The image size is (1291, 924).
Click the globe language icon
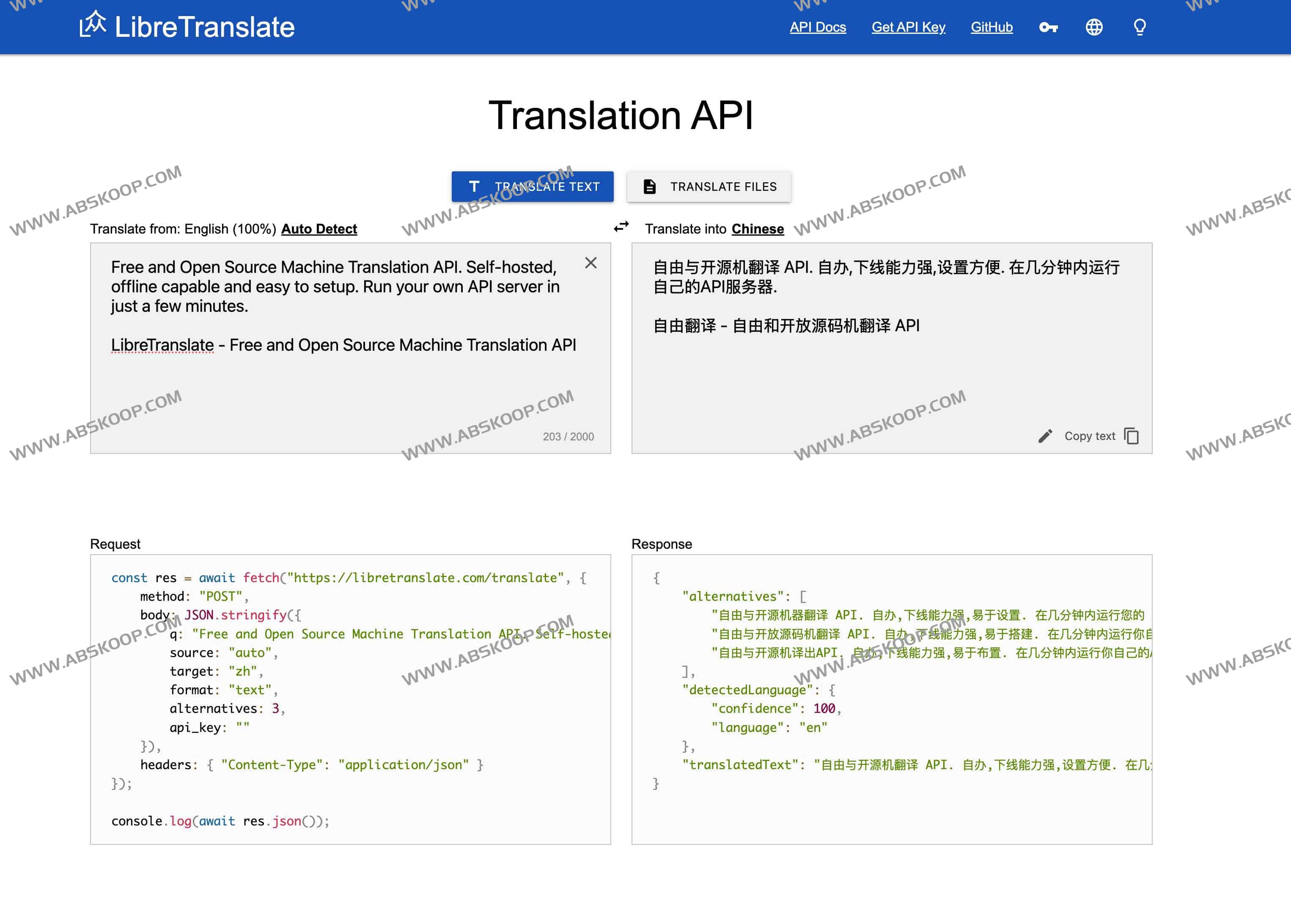(x=1093, y=27)
